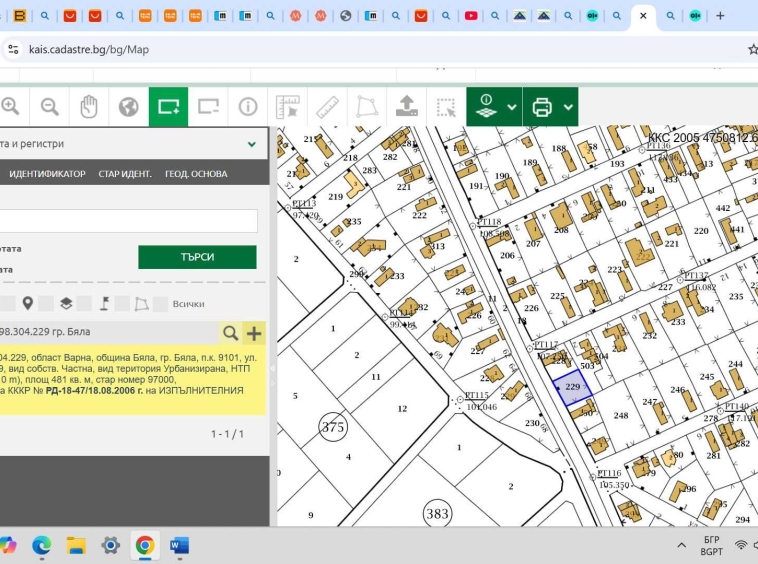Choose the rectangle remove-selection tool
Screen dimensions: 758x564
click(208, 107)
